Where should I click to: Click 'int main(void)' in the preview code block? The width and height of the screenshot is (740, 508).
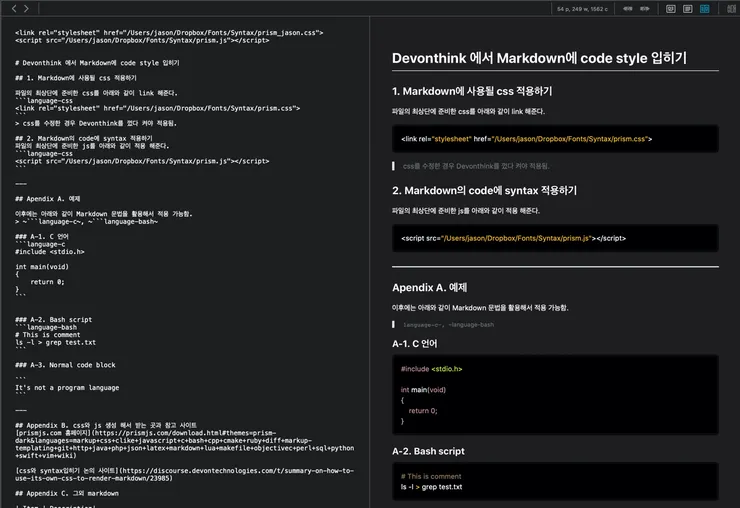coord(423,389)
